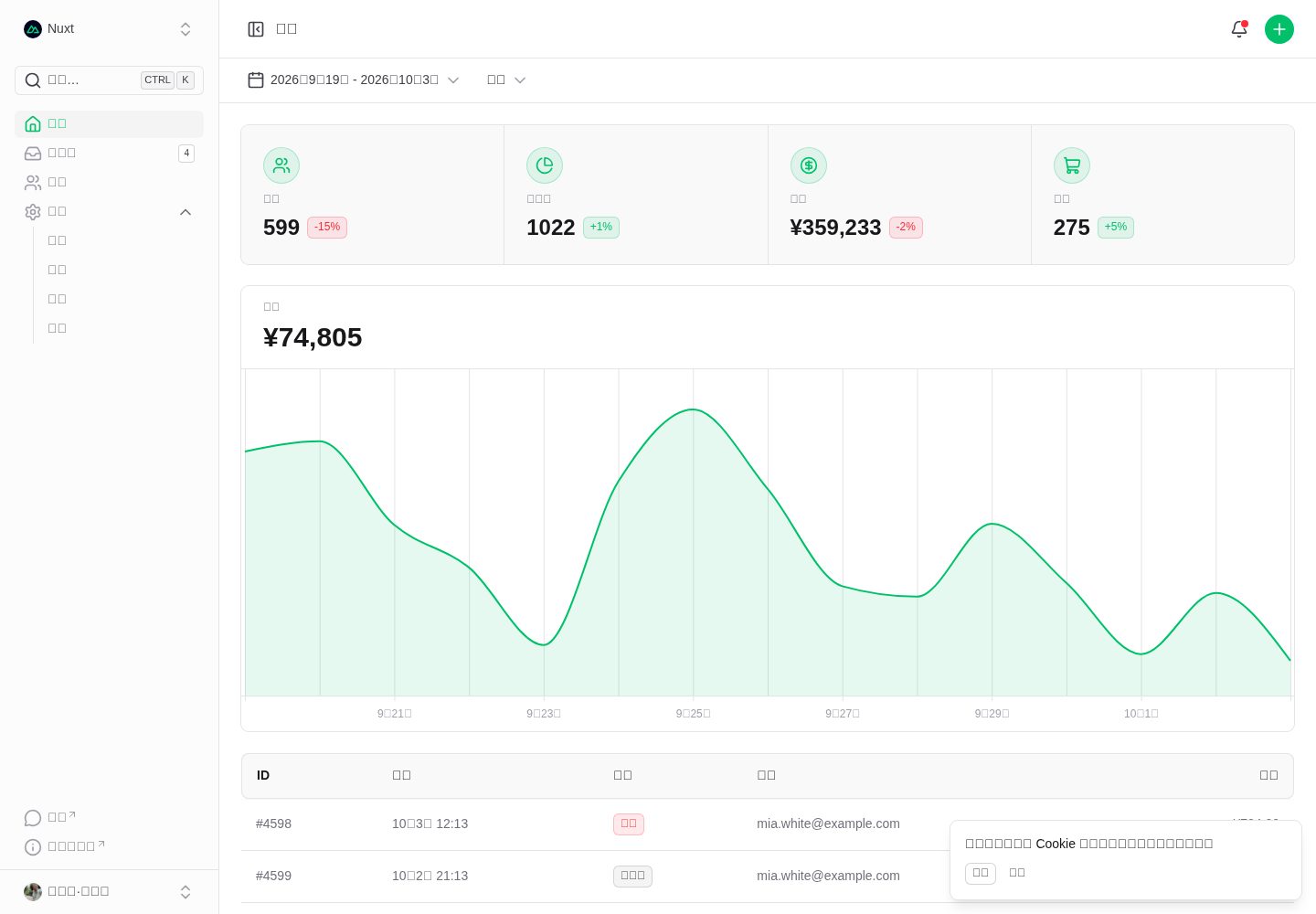The image size is (1316, 914).
Task: Open the speech bubble feedback link
Action: pyautogui.click(x=49, y=817)
